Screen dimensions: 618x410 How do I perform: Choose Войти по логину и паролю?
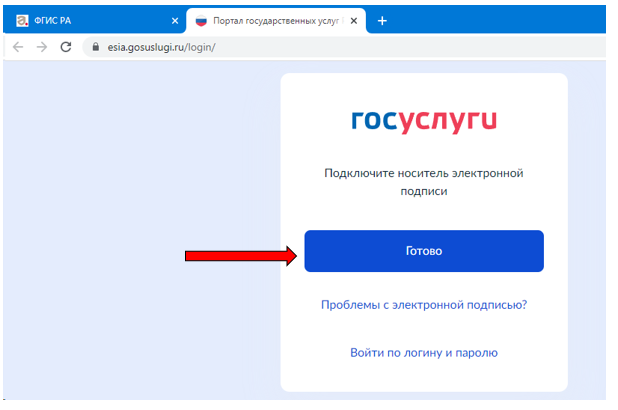(x=424, y=352)
